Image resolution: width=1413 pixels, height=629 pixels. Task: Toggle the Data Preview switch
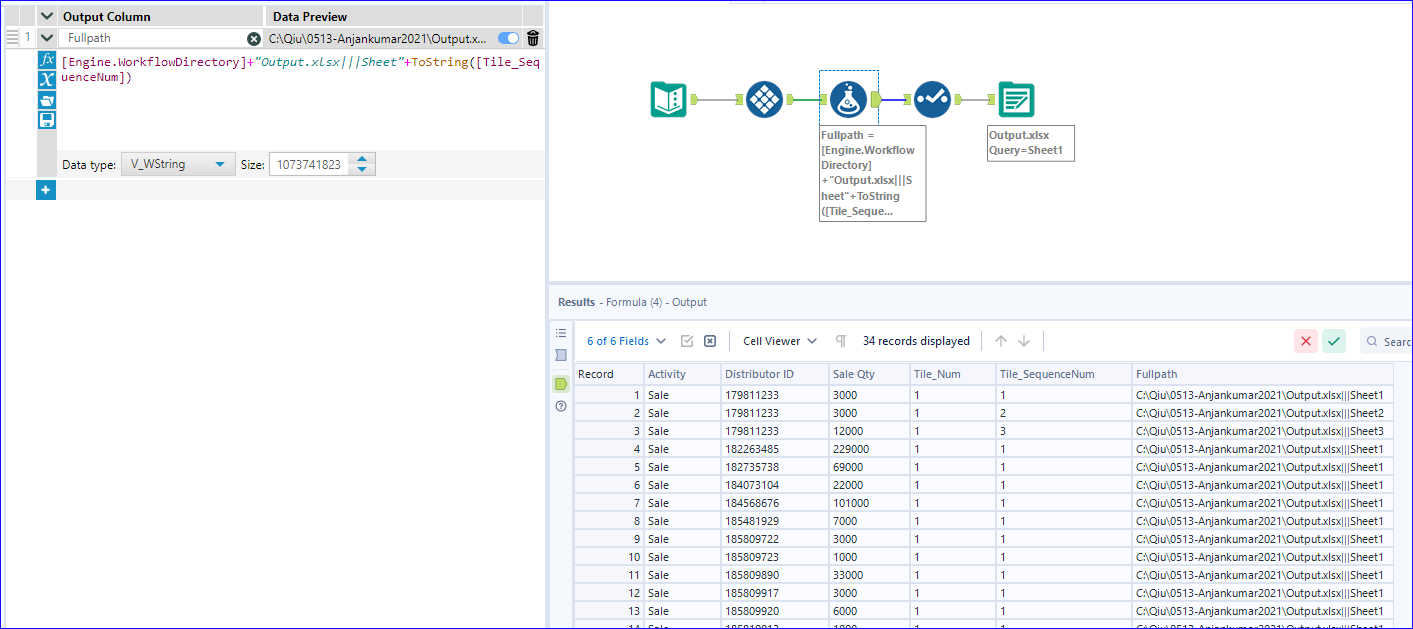509,37
